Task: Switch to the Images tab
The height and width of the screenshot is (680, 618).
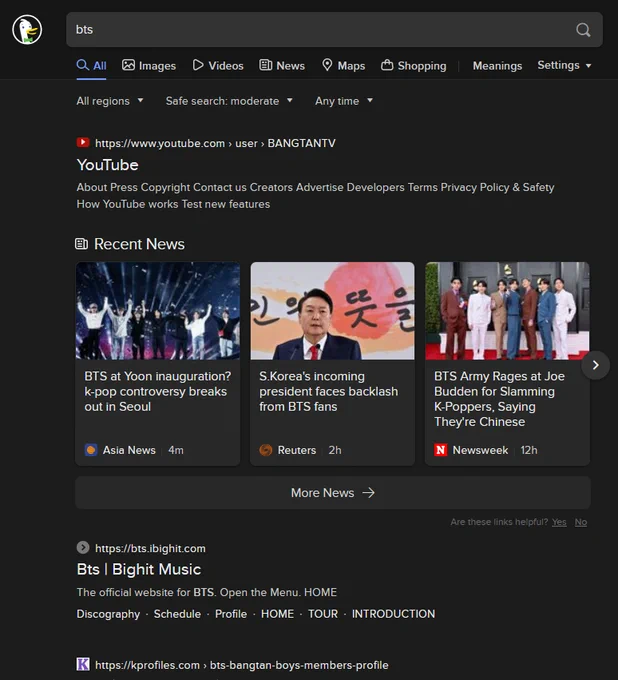Action: [x=149, y=65]
